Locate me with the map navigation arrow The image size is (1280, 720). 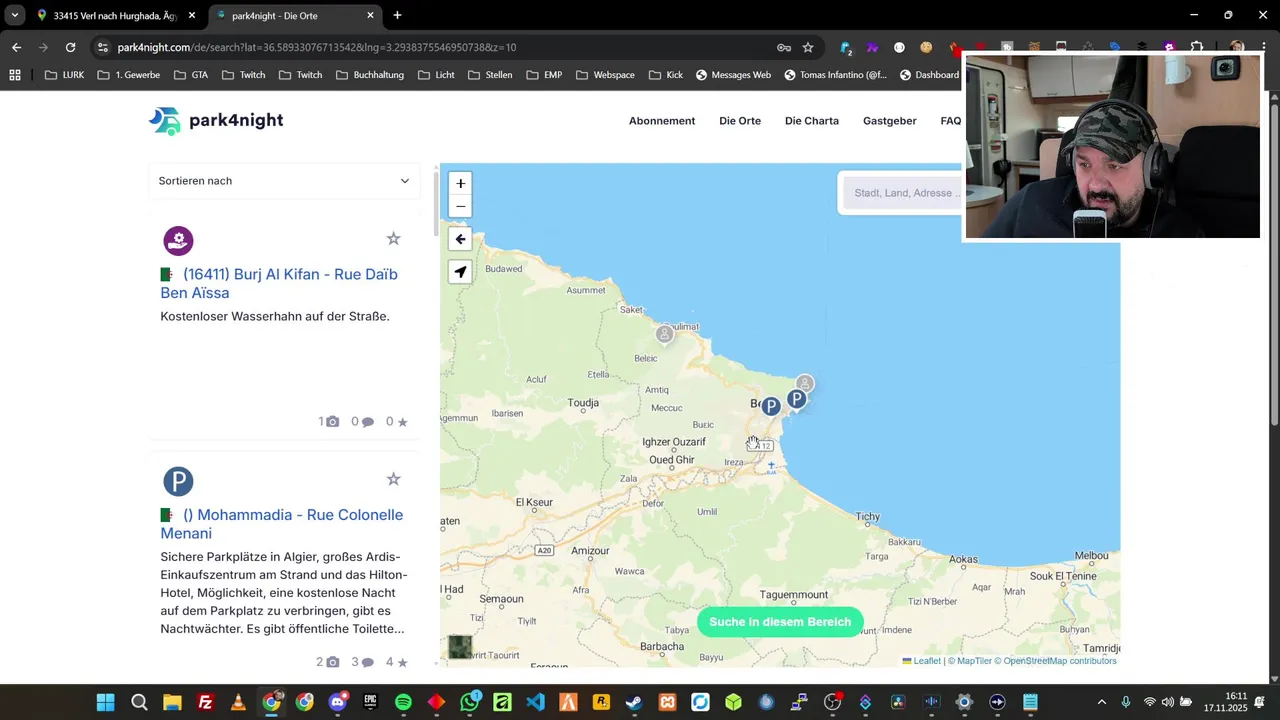[x=460, y=272]
